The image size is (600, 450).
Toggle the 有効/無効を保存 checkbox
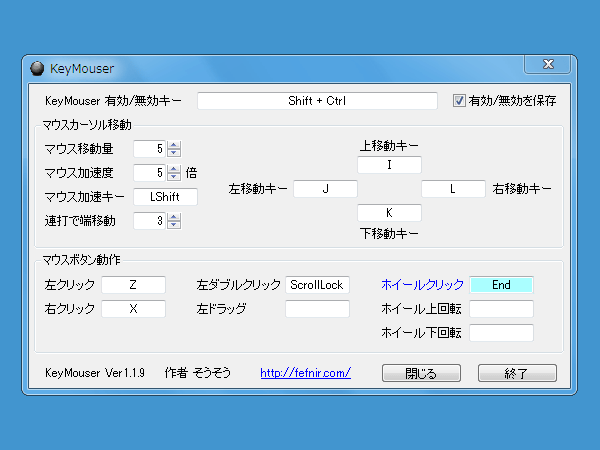[x=458, y=101]
